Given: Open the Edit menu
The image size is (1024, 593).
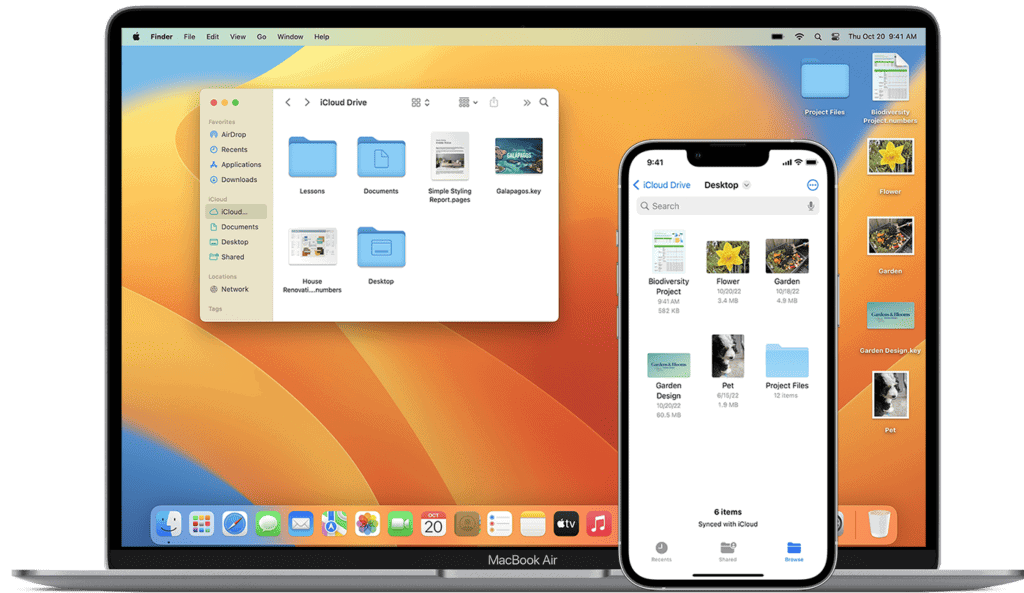Looking at the screenshot, I should 213,37.
